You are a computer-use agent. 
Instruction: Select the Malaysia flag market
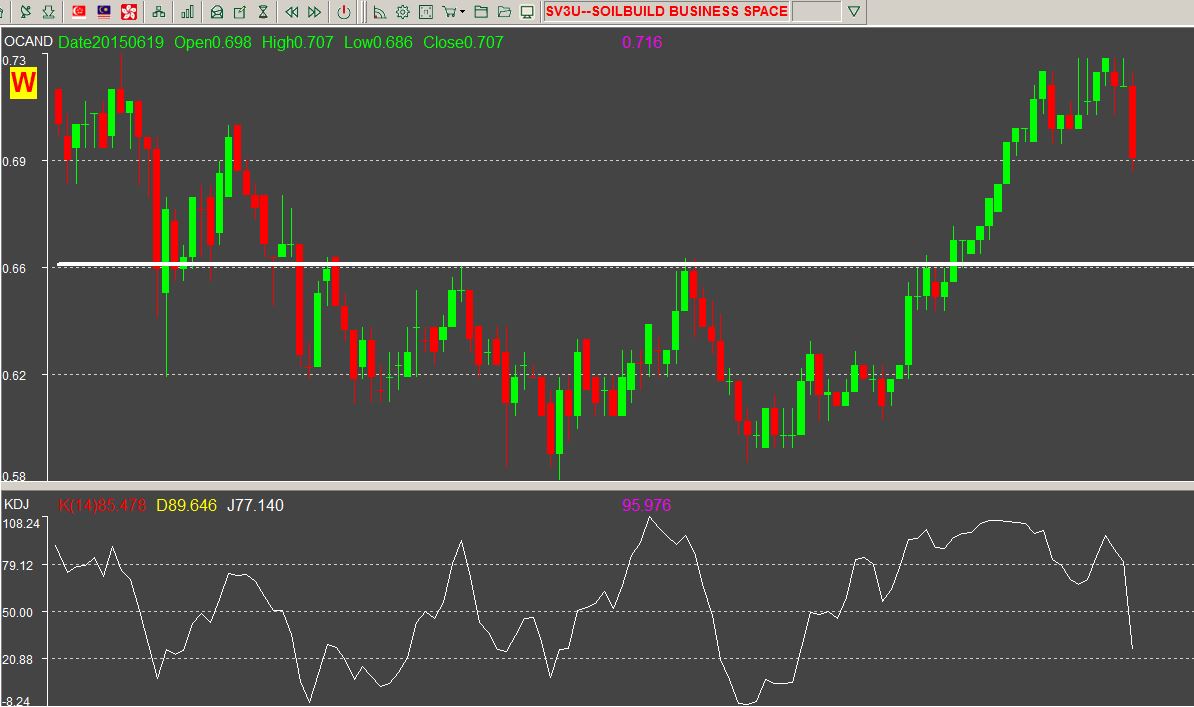[104, 11]
